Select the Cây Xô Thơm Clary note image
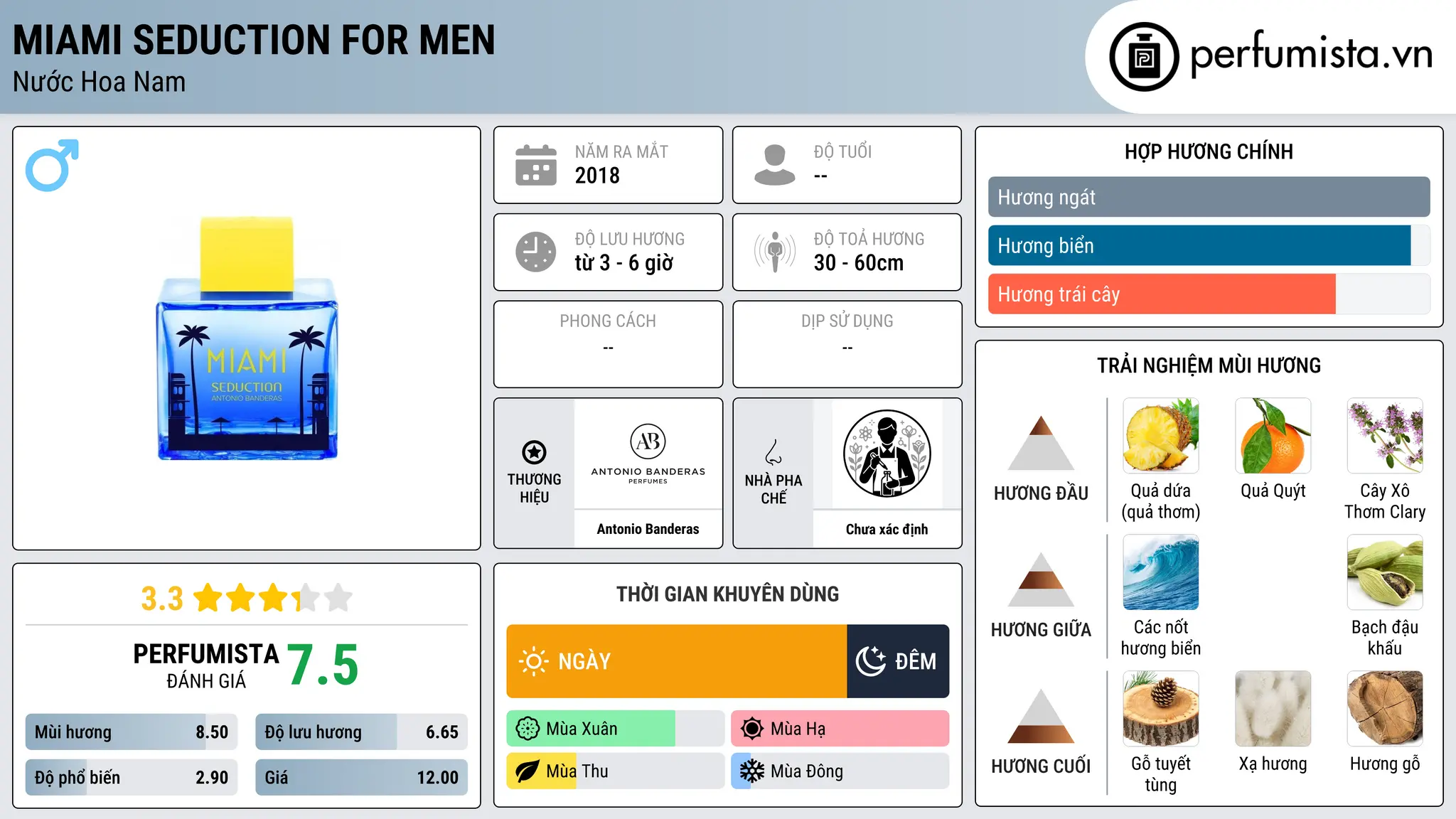 pos(1385,436)
